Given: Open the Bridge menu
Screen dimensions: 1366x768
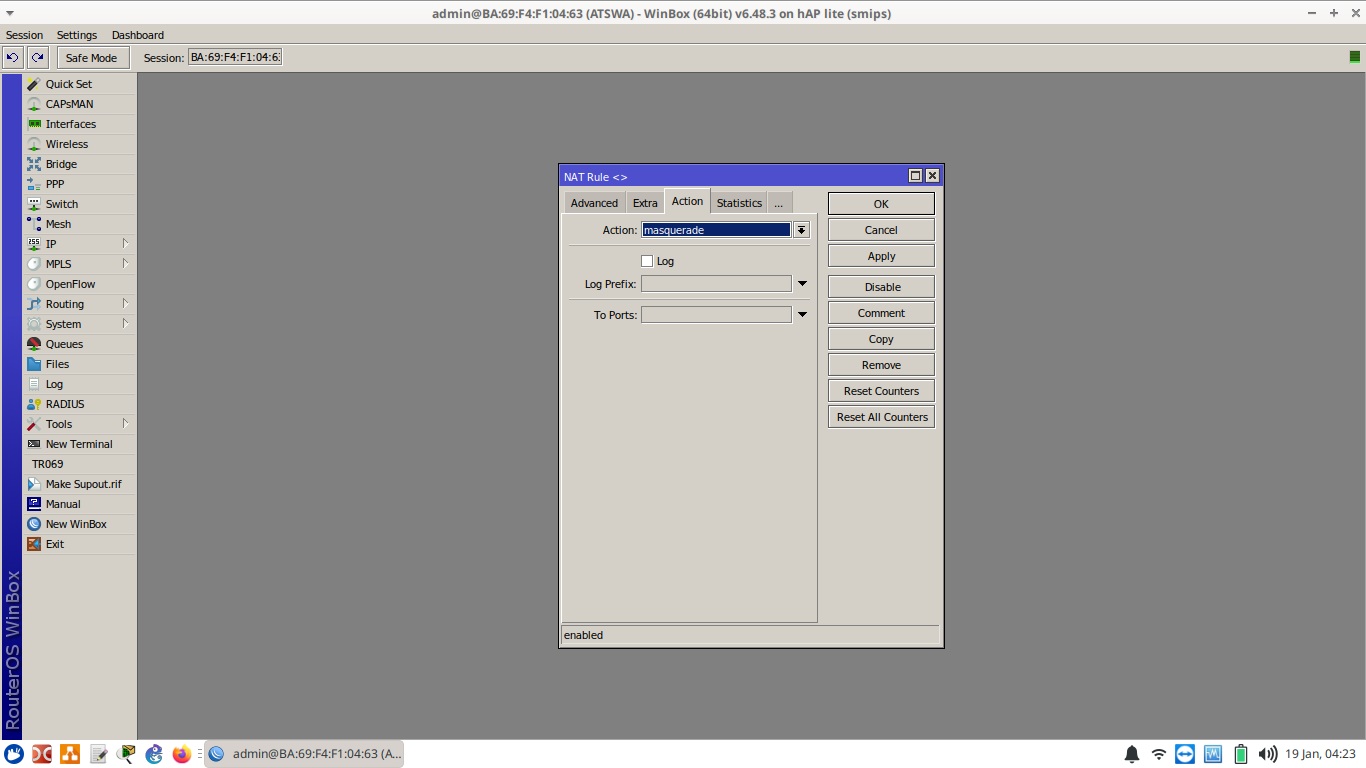Looking at the screenshot, I should pos(79,164).
